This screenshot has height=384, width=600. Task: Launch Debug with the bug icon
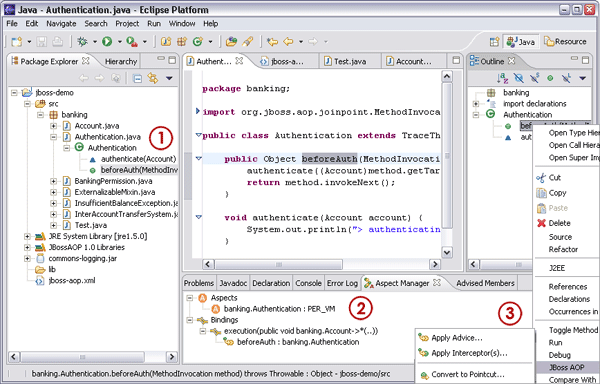pyautogui.click(x=82, y=41)
